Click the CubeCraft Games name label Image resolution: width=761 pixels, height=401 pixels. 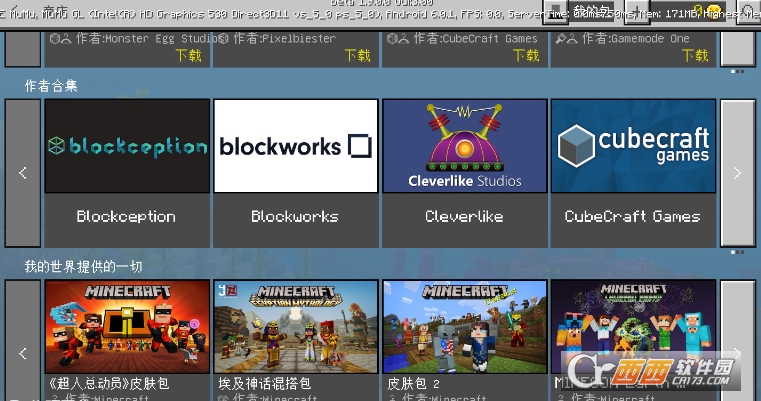[x=633, y=216]
